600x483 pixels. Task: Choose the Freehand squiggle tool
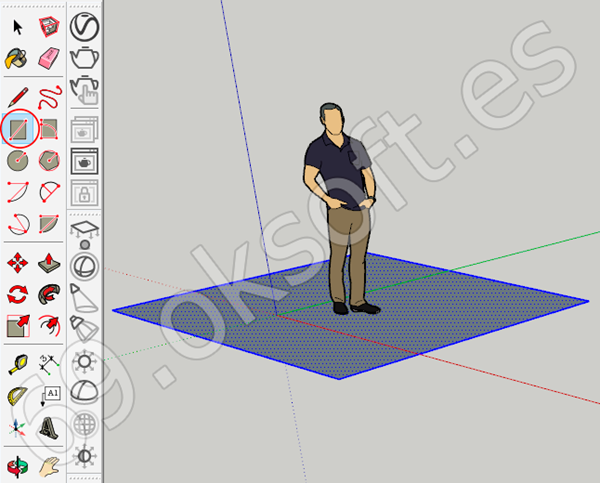(x=50, y=97)
